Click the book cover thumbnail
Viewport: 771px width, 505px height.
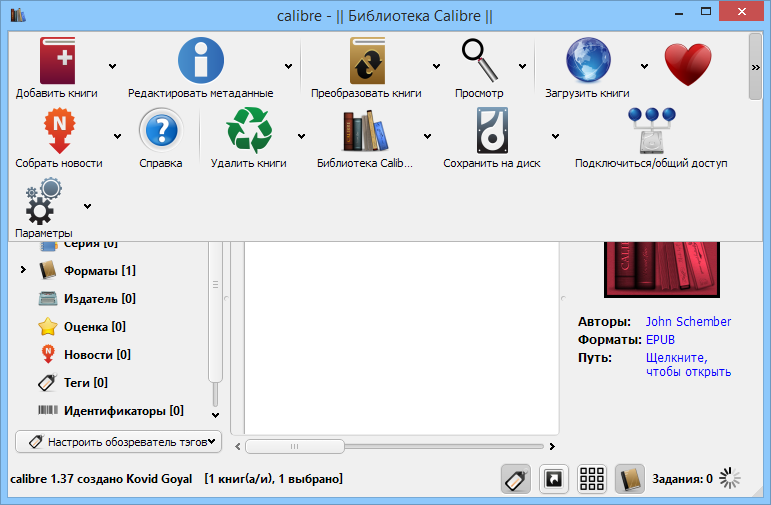[662, 269]
